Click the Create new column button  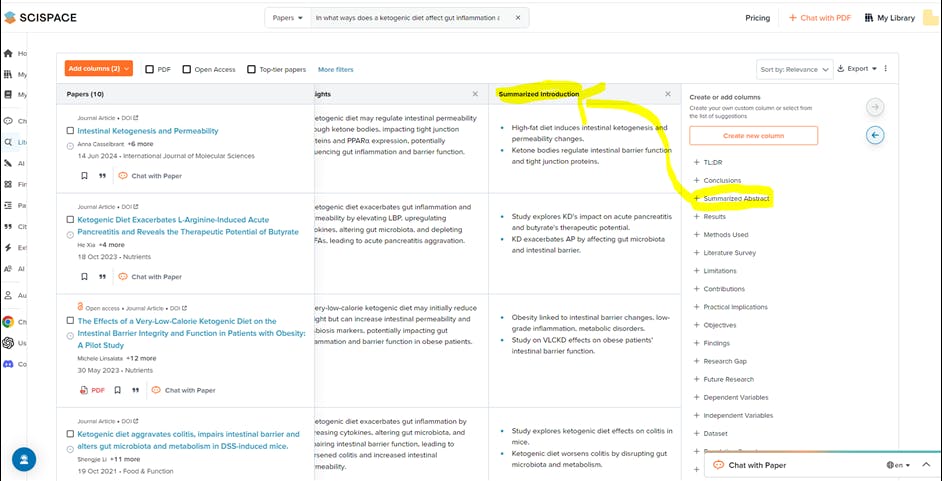(x=753, y=136)
